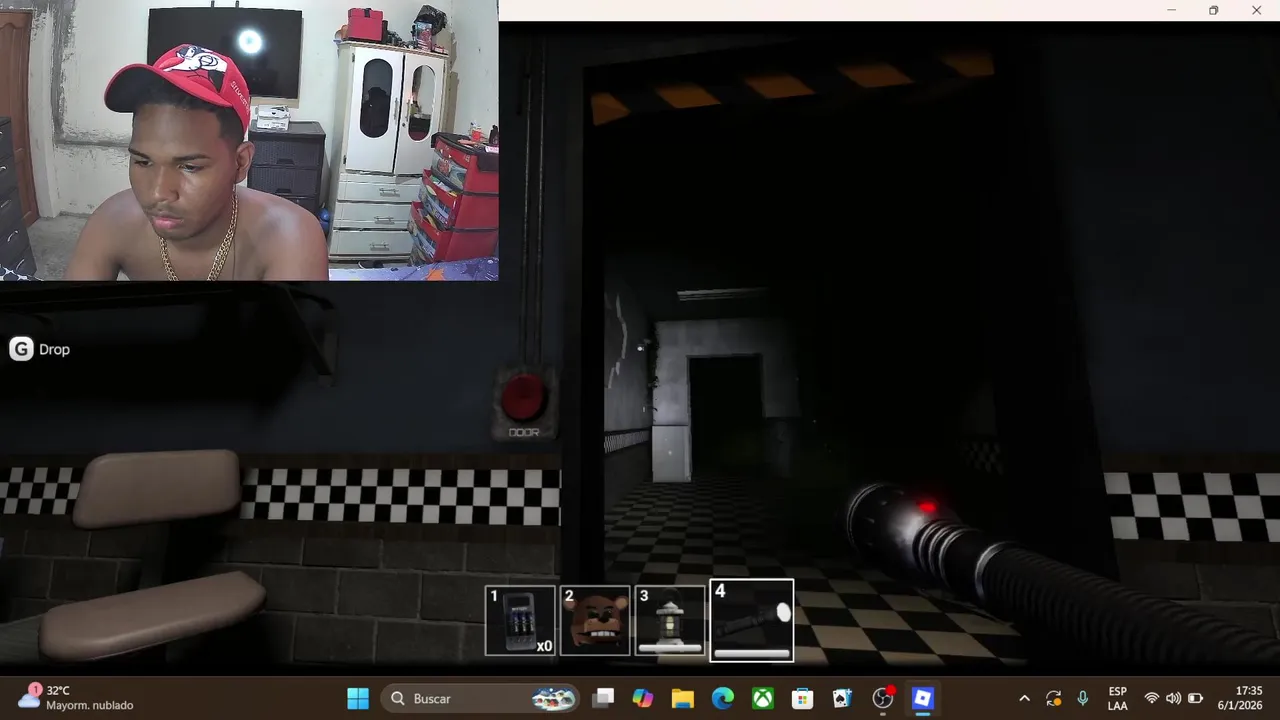
Task: Open Microsoft Edge from the taskbar
Action: tap(723, 698)
